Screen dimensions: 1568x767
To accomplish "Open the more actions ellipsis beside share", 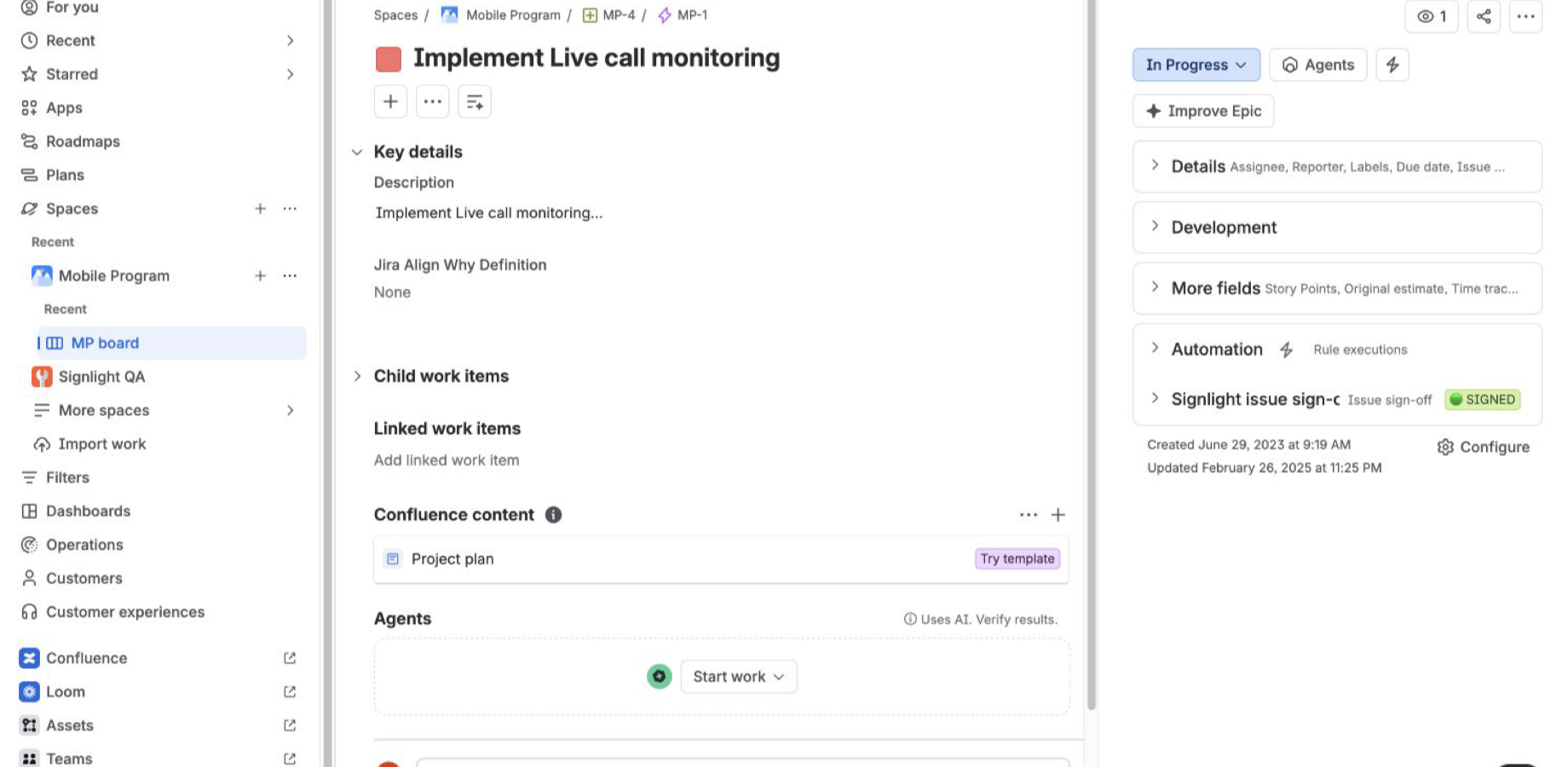I will point(1525,16).
